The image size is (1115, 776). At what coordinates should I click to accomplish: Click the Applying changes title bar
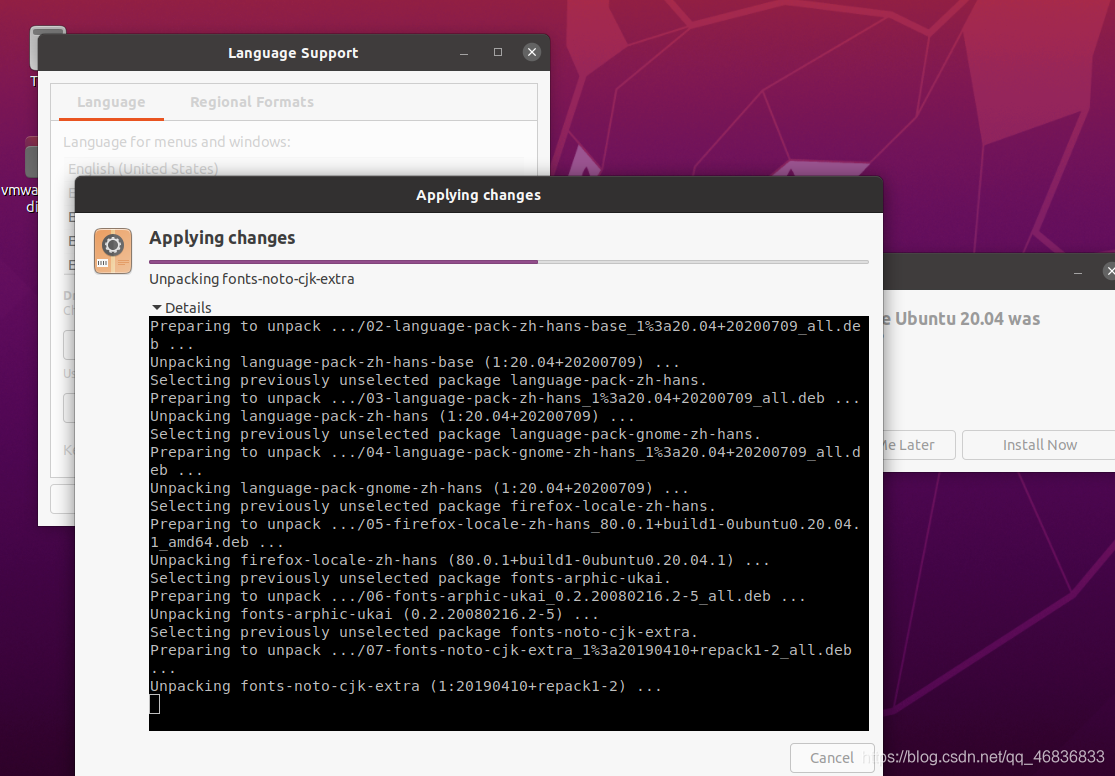tap(479, 195)
